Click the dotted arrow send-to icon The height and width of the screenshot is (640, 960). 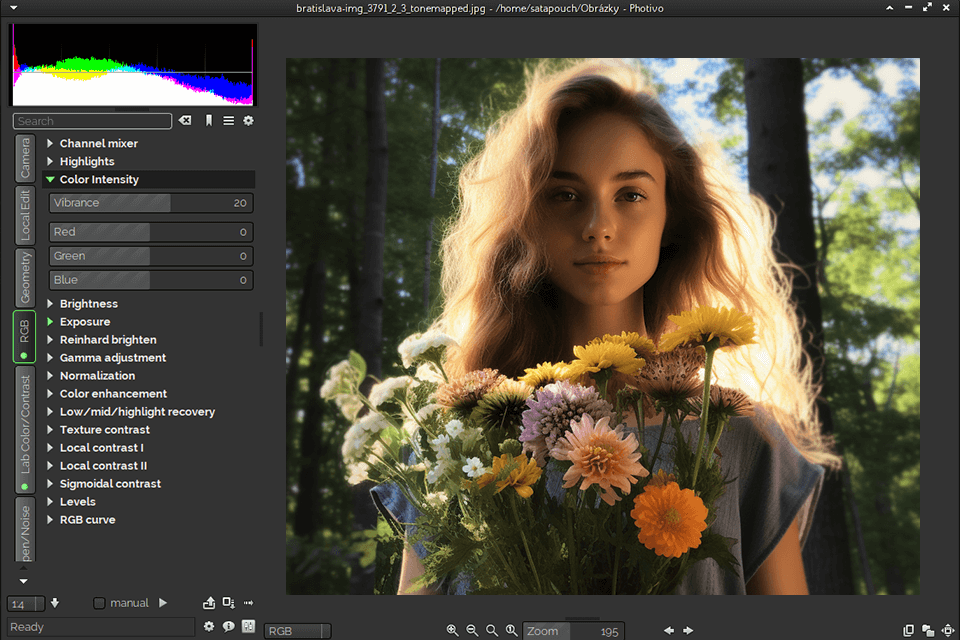coord(248,603)
